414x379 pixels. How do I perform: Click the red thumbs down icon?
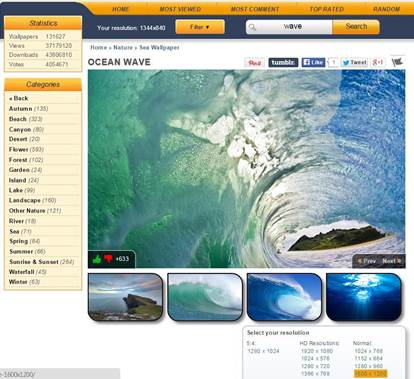pos(108,259)
